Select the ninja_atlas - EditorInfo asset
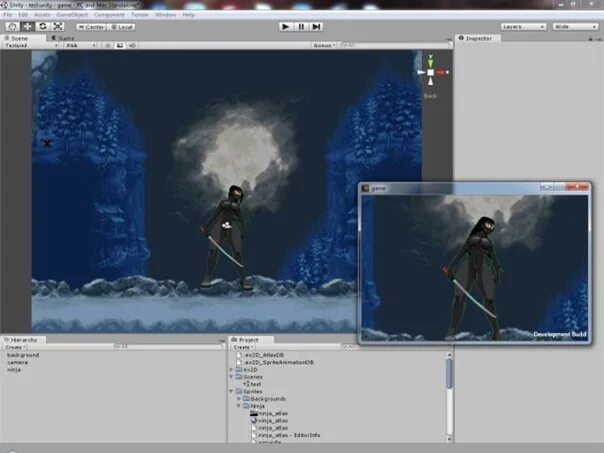604x453 pixels. click(285, 435)
